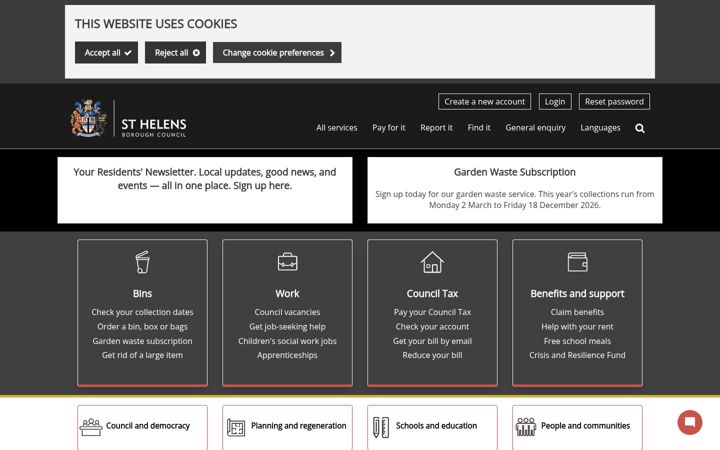Open Schools and education label

coord(436,426)
